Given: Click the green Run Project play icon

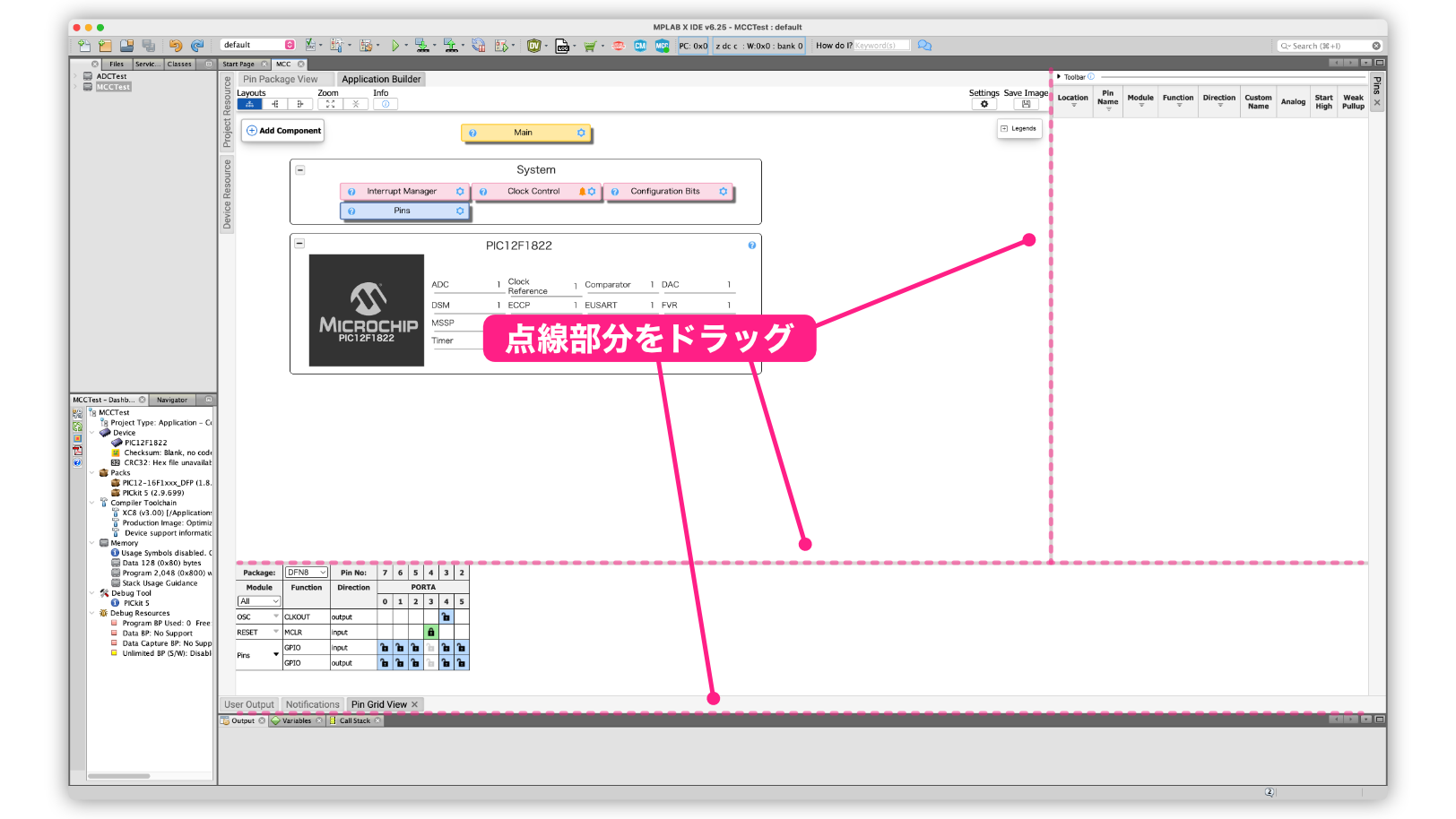Looking at the screenshot, I should click(394, 46).
